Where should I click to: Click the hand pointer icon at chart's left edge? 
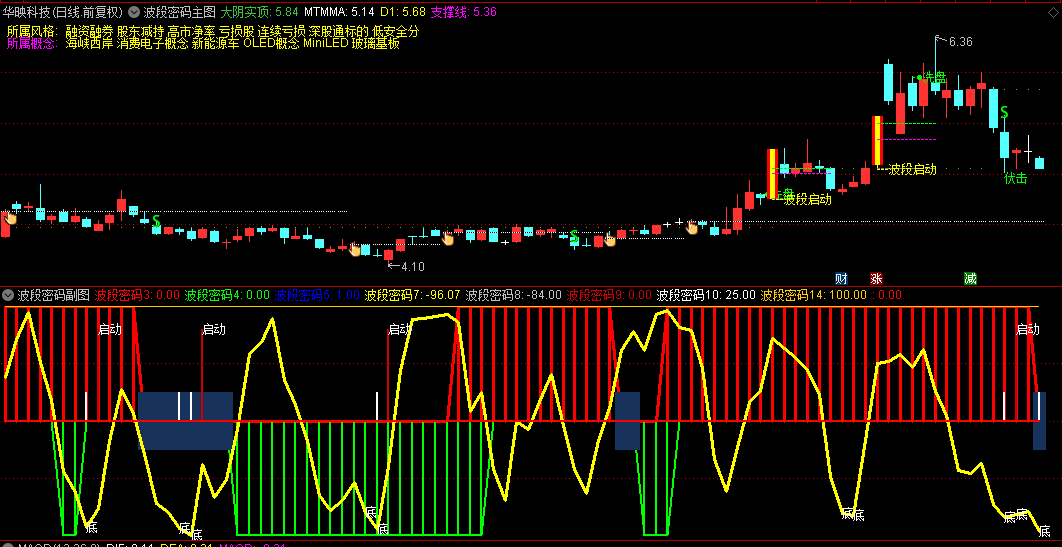(x=10, y=218)
